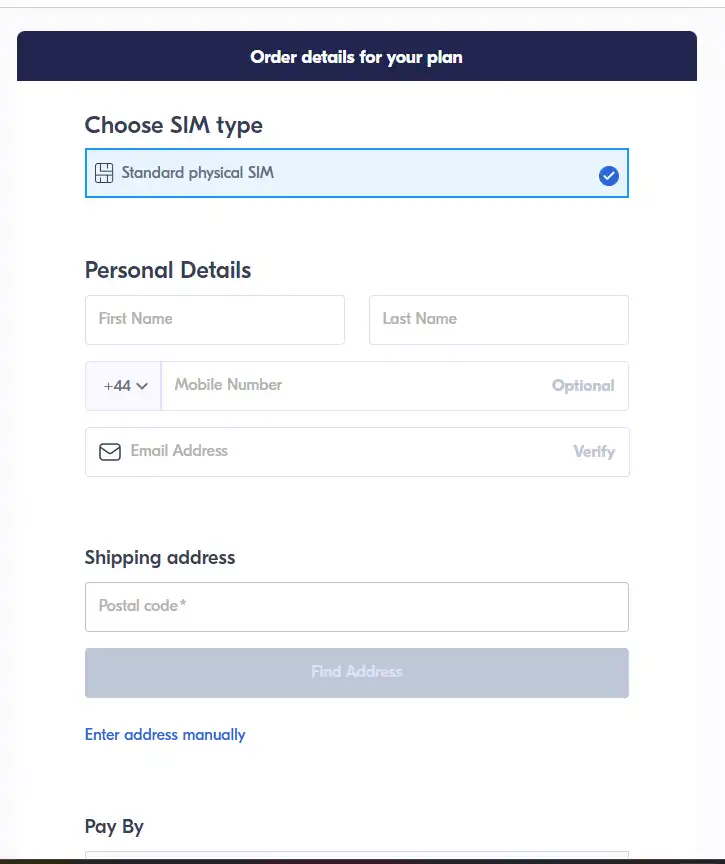Click the Optional label in mobile field
Image resolution: width=725 pixels, height=864 pixels.
(x=583, y=386)
